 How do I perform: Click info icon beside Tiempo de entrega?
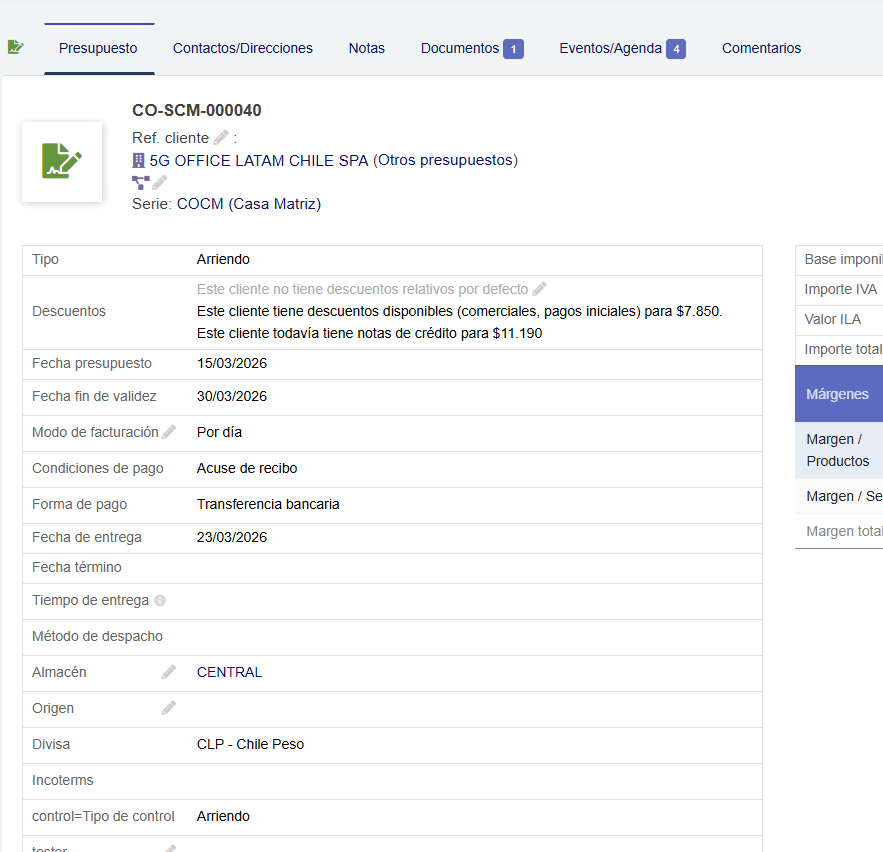click(160, 601)
